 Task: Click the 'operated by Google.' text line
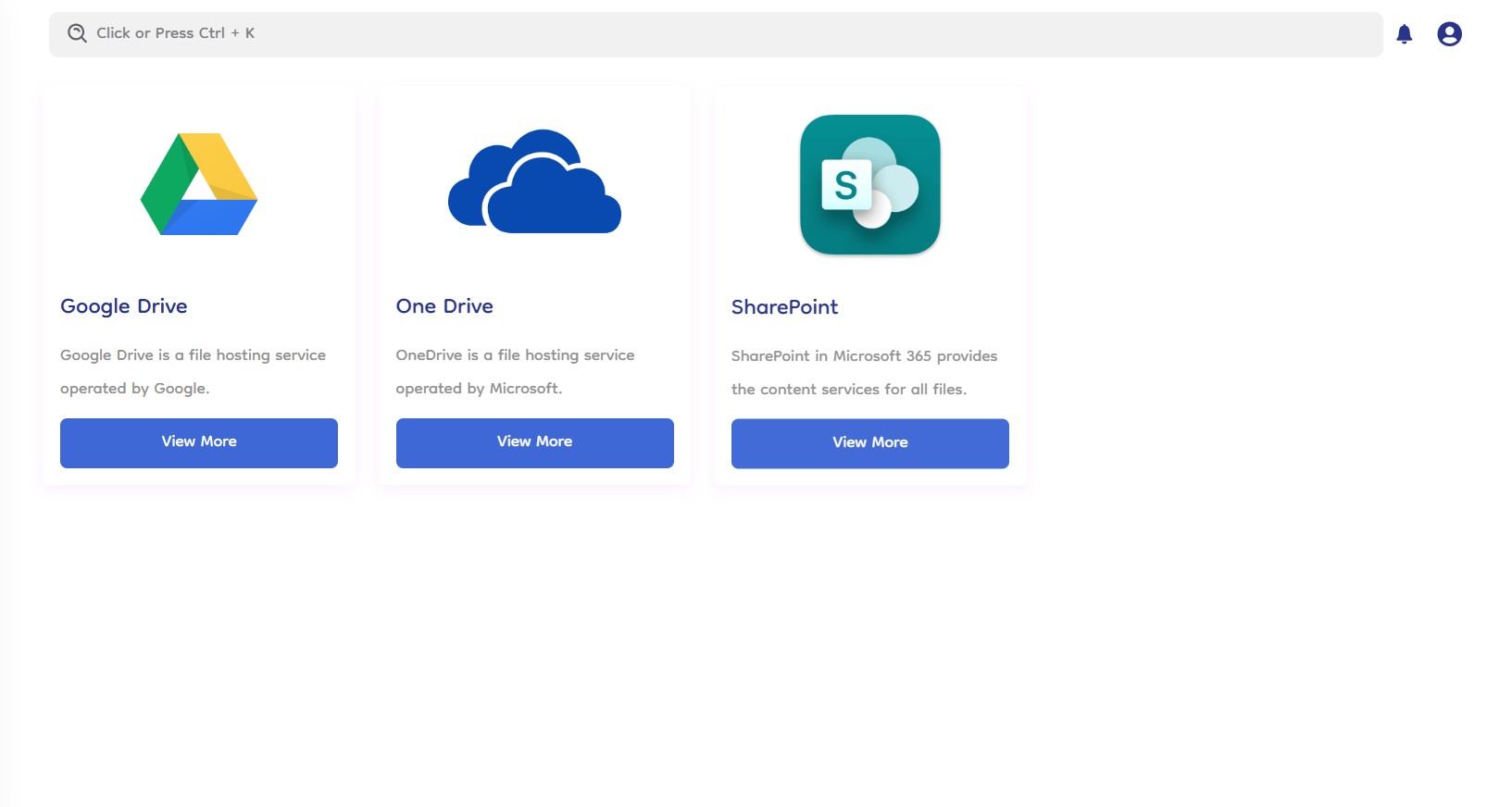click(135, 389)
